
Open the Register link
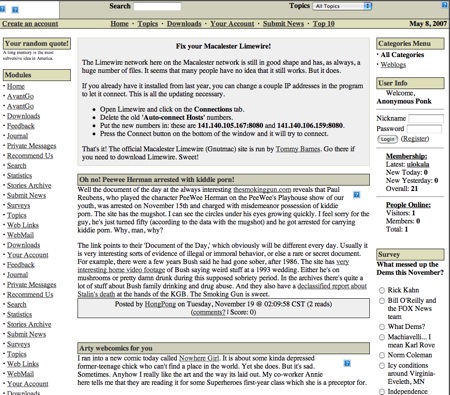coord(415,139)
